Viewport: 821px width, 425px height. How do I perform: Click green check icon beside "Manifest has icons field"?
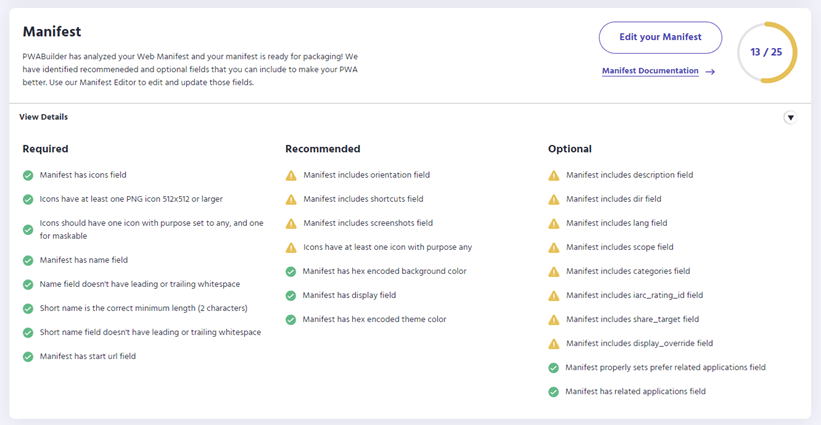coord(28,175)
